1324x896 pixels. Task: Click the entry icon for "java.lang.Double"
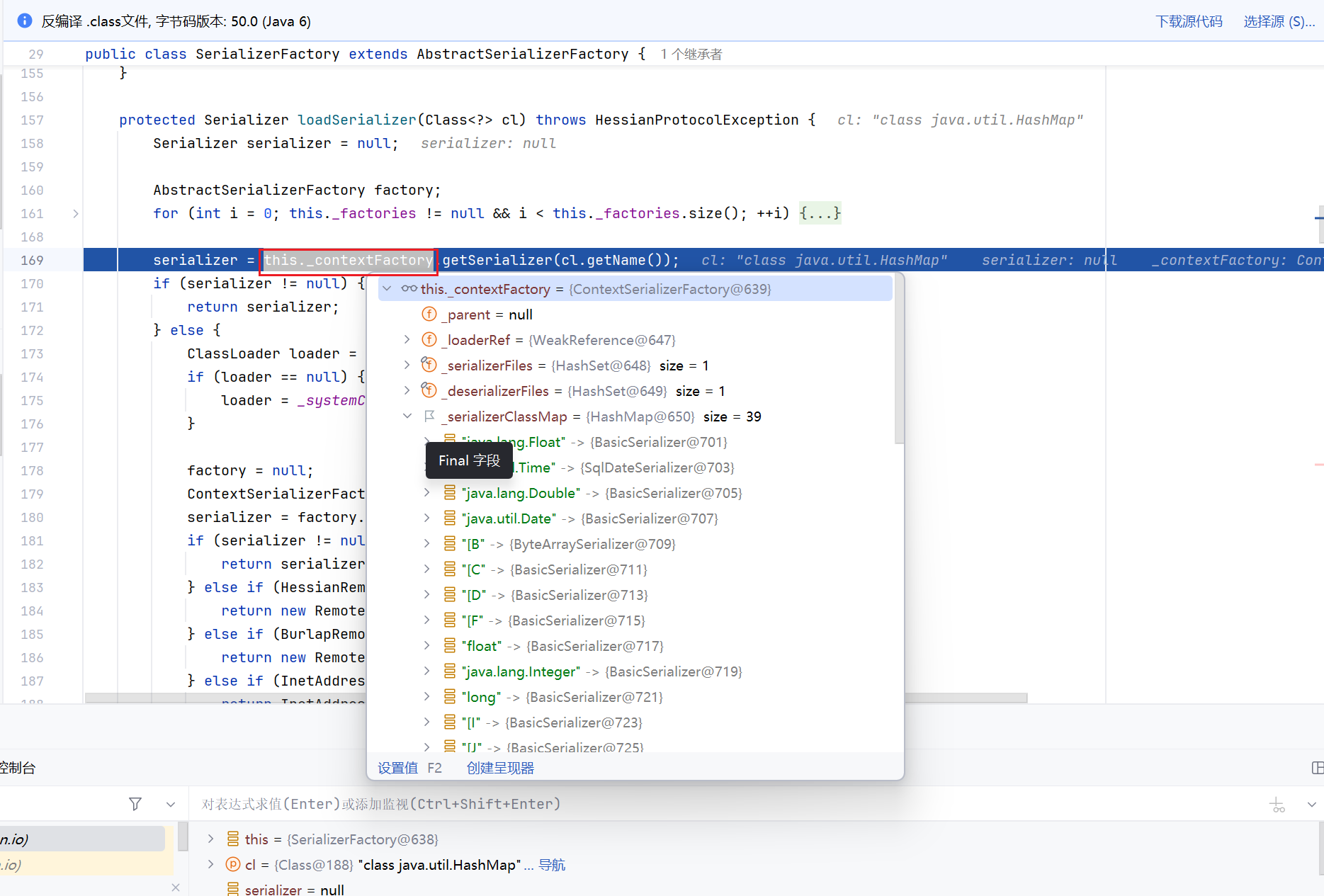coord(450,492)
